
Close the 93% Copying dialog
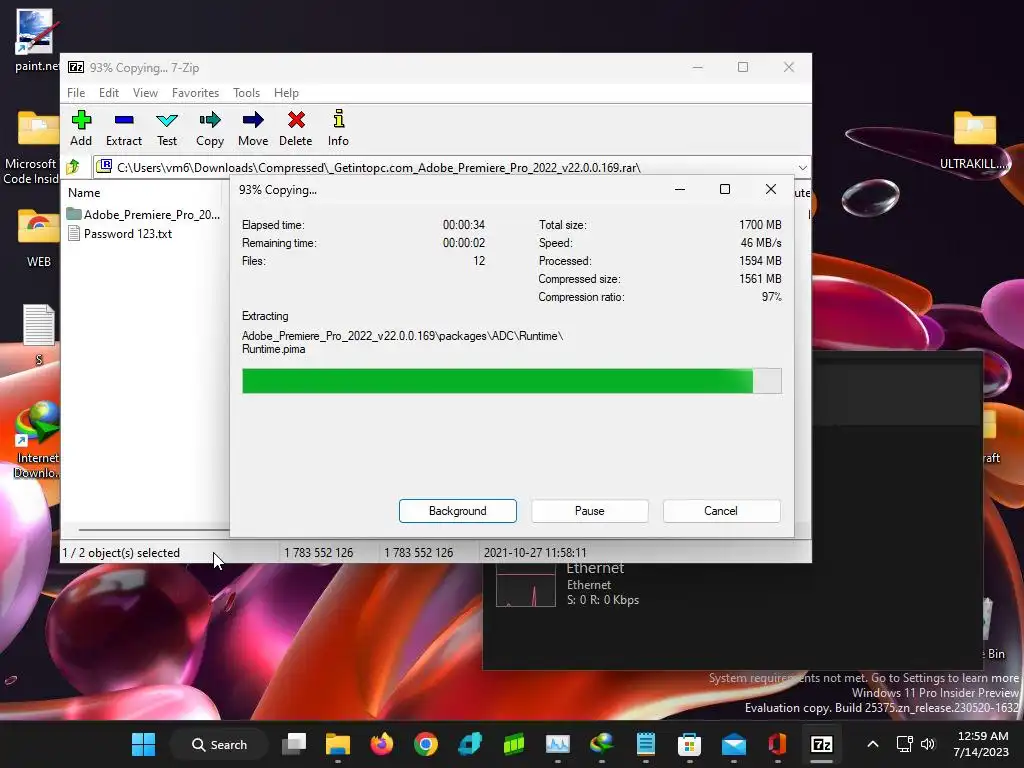[771, 189]
